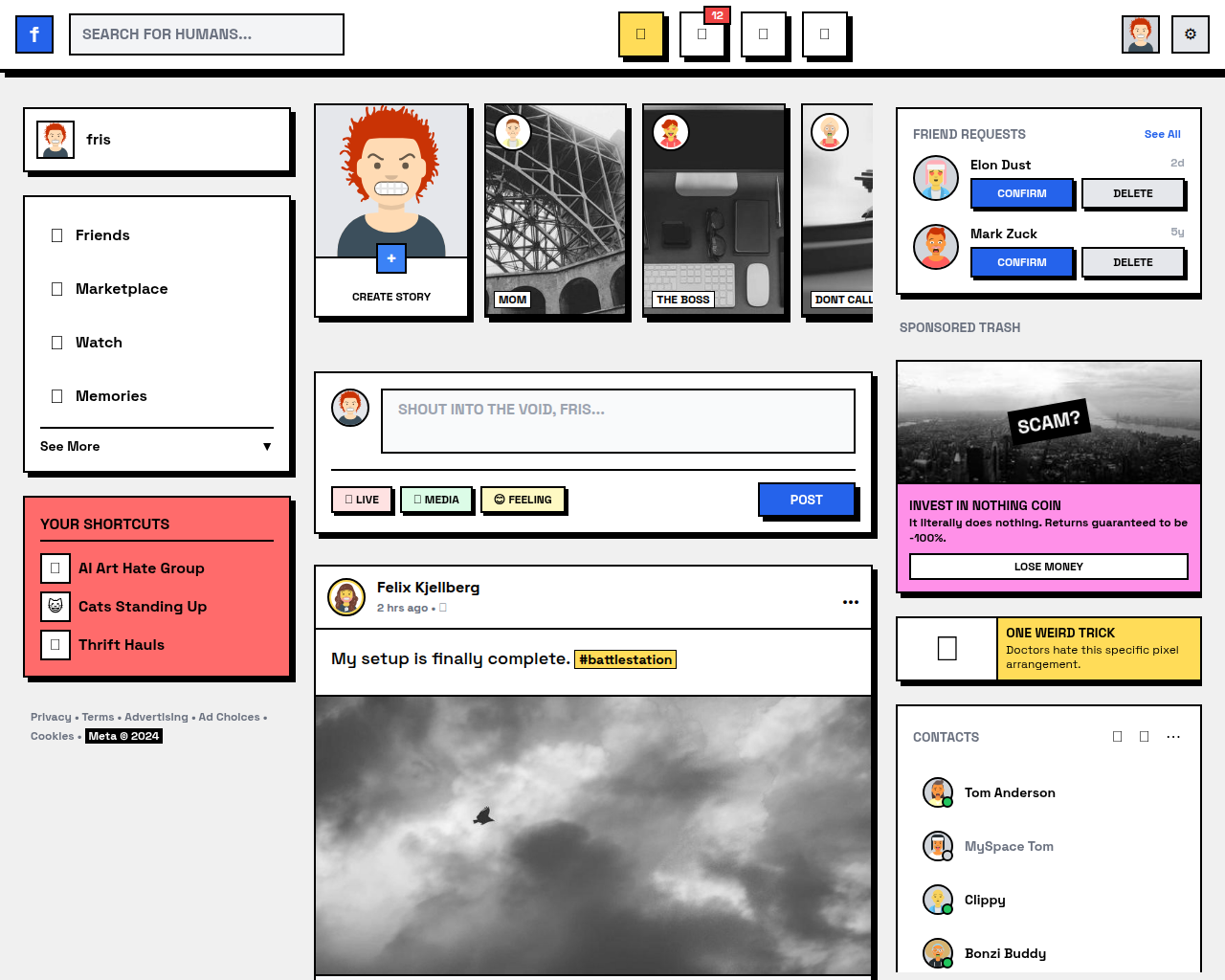Open Memories from the left menu

(x=111, y=396)
